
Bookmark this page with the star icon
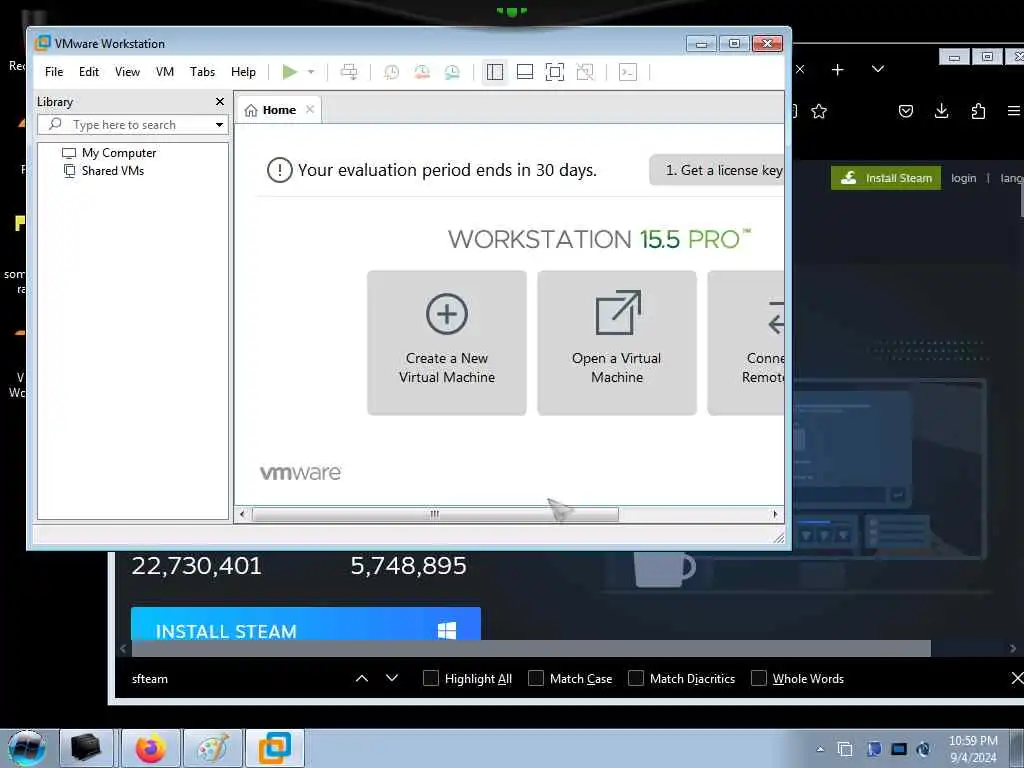pyautogui.click(x=819, y=111)
